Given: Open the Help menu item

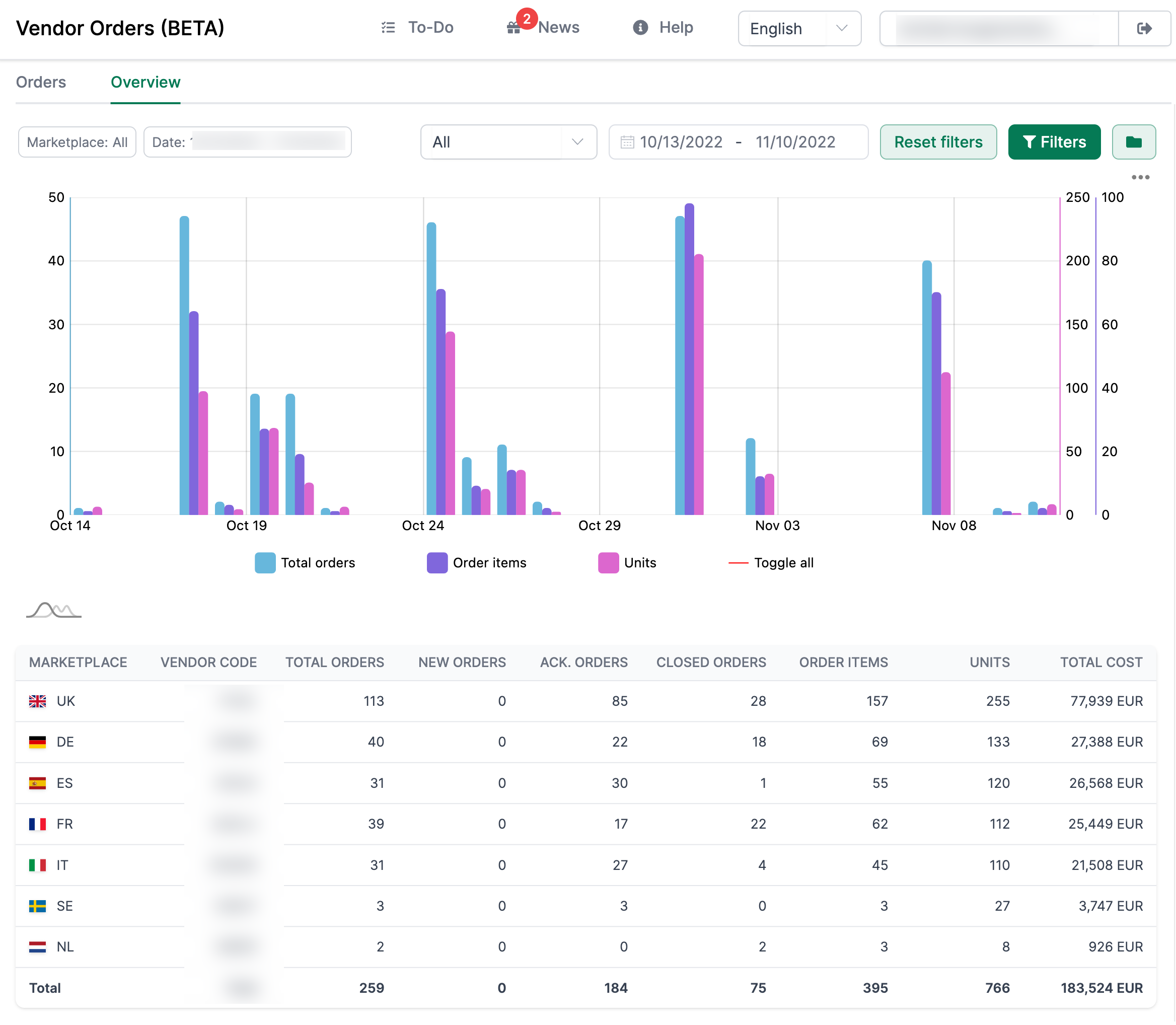Looking at the screenshot, I should (663, 28).
